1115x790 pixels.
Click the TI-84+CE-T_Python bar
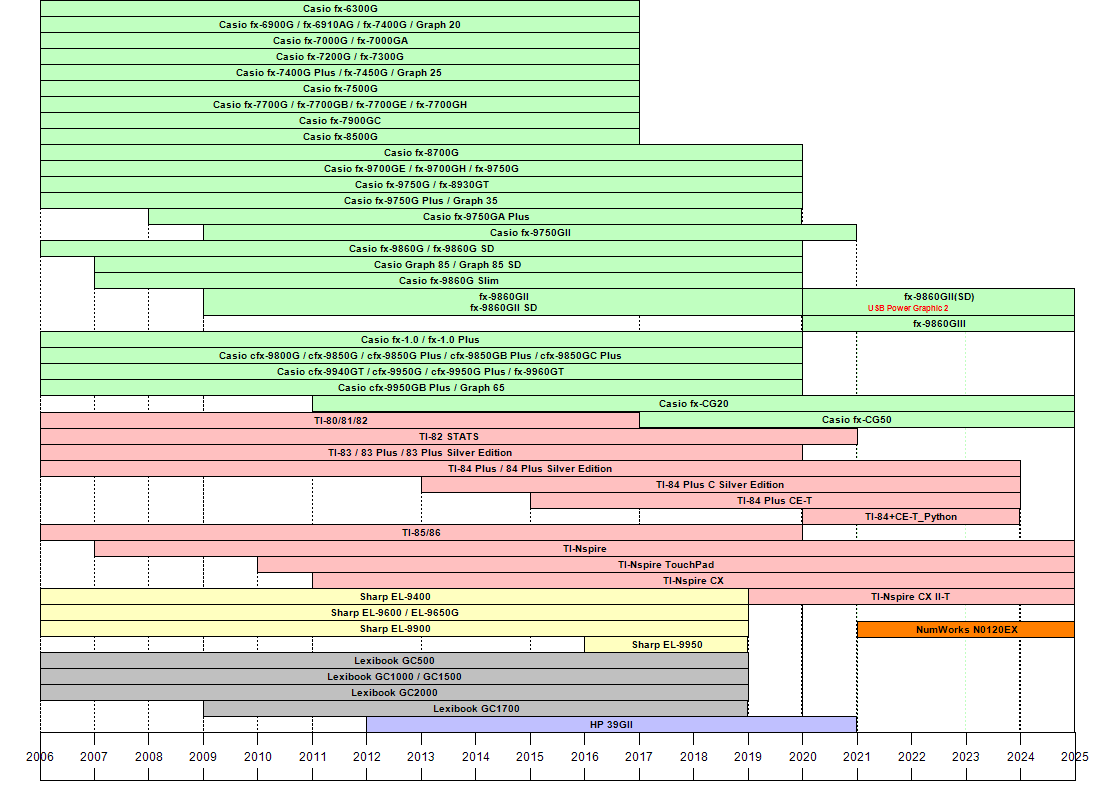(911, 516)
